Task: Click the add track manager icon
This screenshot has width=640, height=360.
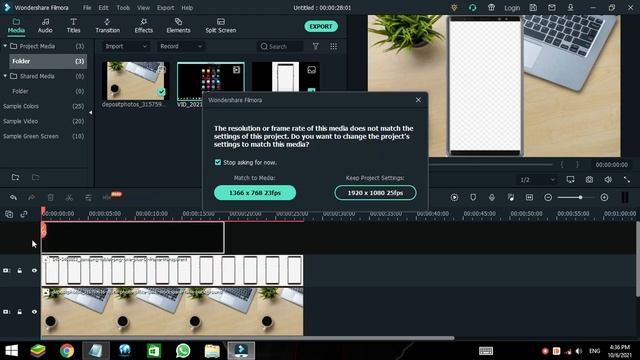Action: coord(9,214)
